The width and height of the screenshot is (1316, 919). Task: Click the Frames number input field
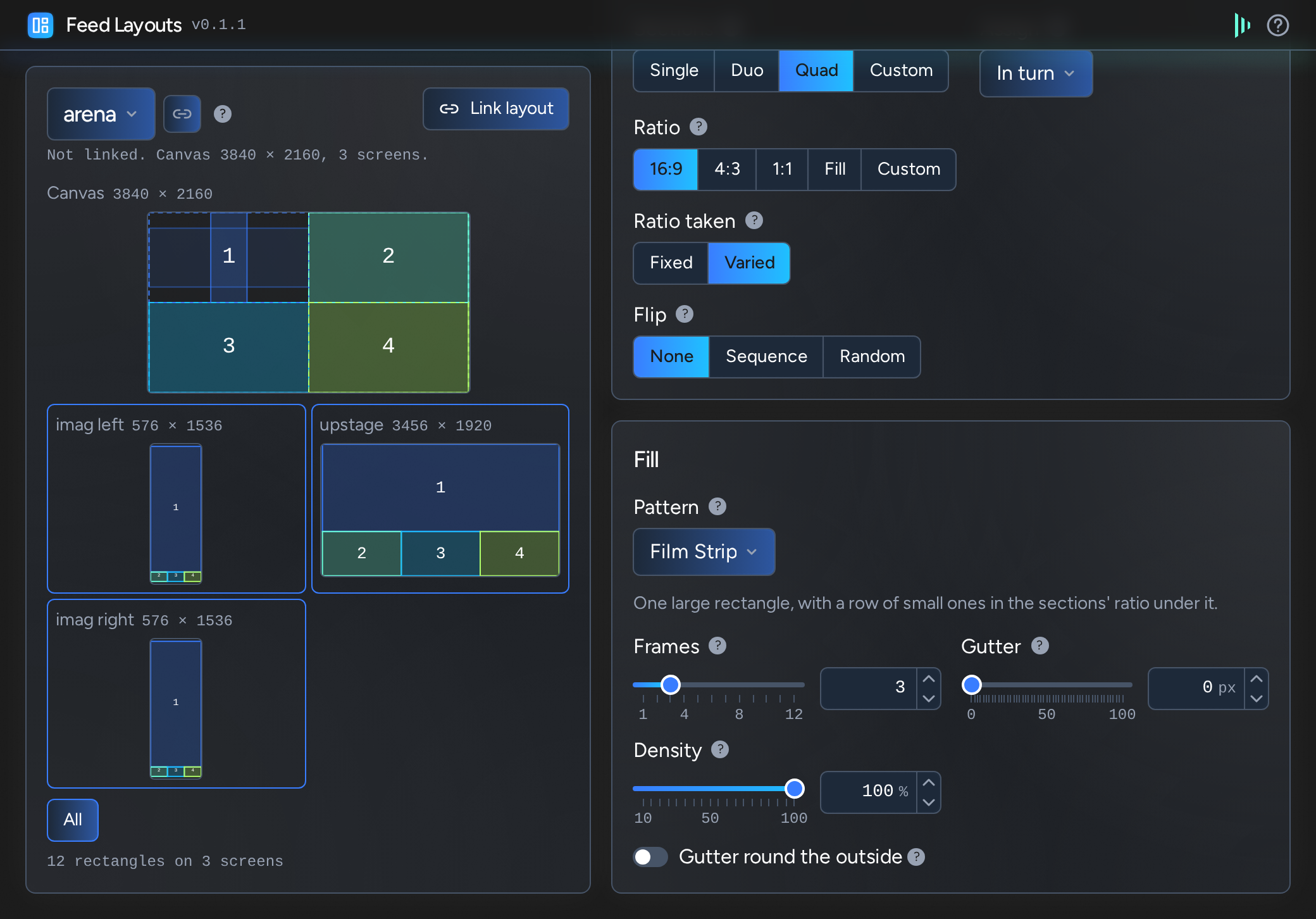(x=868, y=688)
